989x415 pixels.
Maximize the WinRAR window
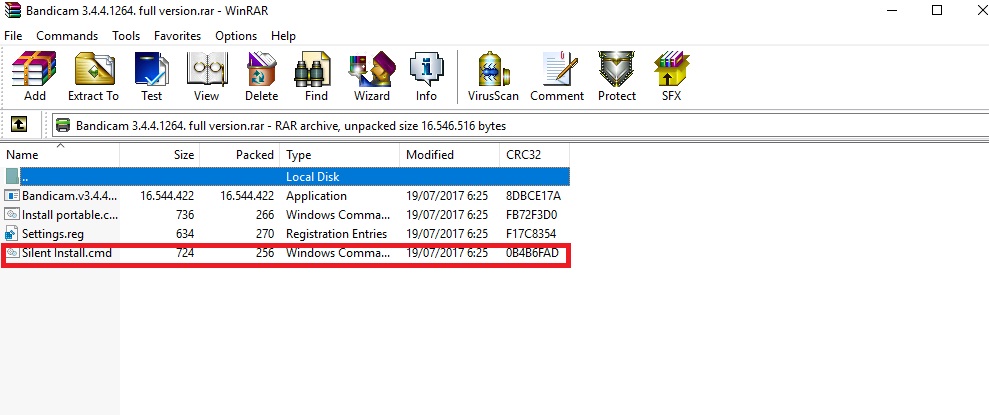pos(937,10)
